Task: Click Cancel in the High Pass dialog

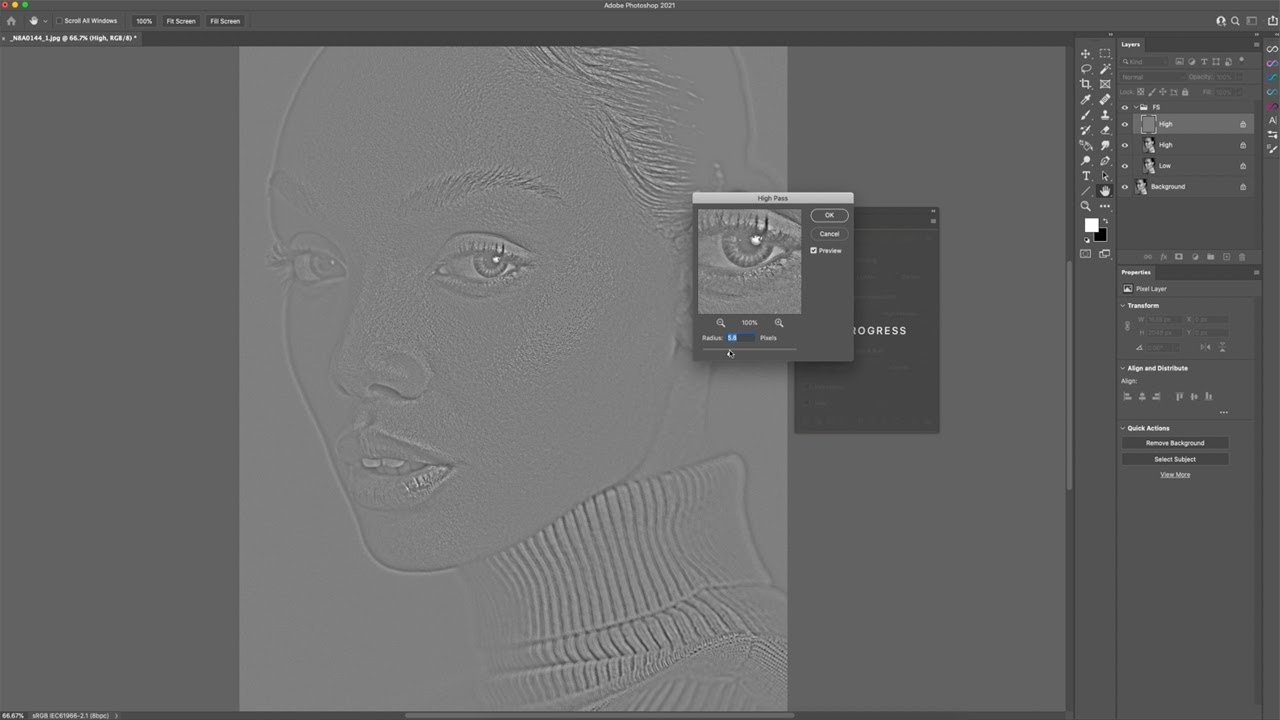Action: [829, 234]
